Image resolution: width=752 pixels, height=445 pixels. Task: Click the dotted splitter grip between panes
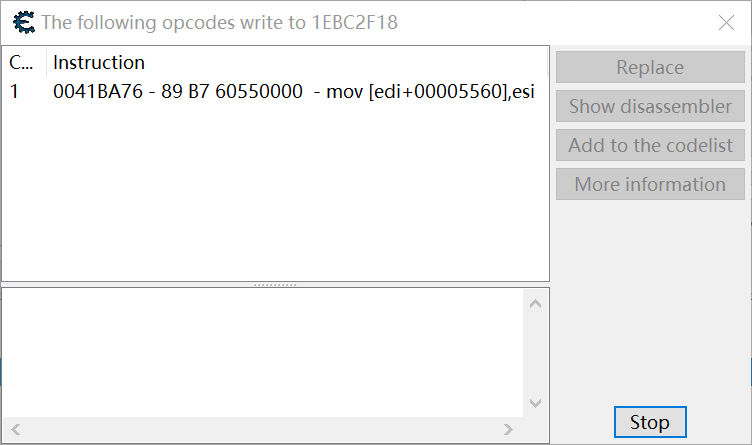(275, 285)
